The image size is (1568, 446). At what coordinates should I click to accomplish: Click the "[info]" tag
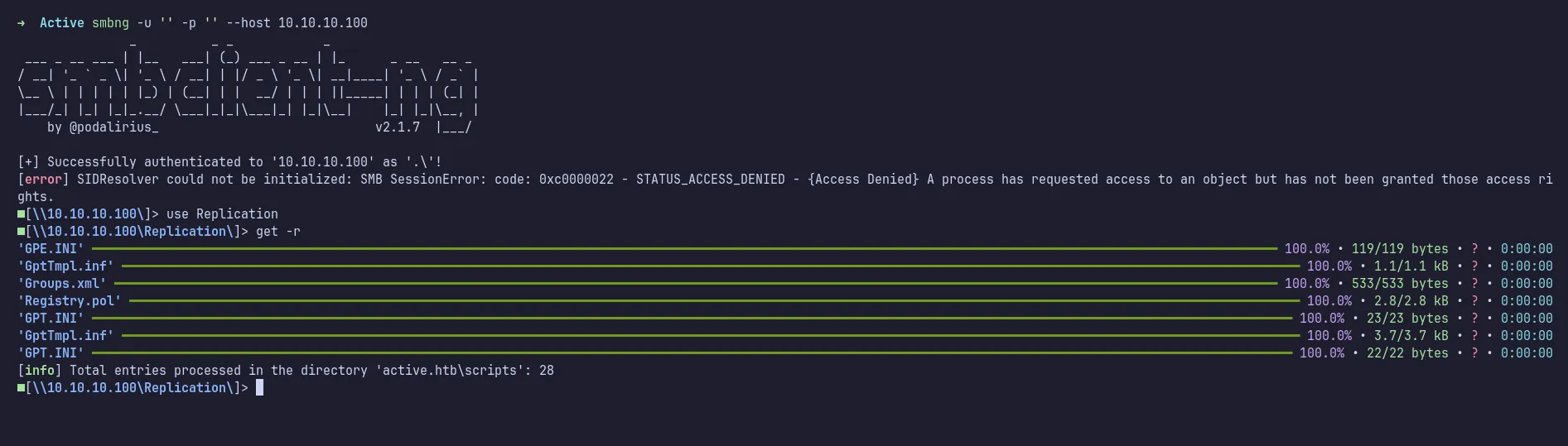click(x=40, y=371)
